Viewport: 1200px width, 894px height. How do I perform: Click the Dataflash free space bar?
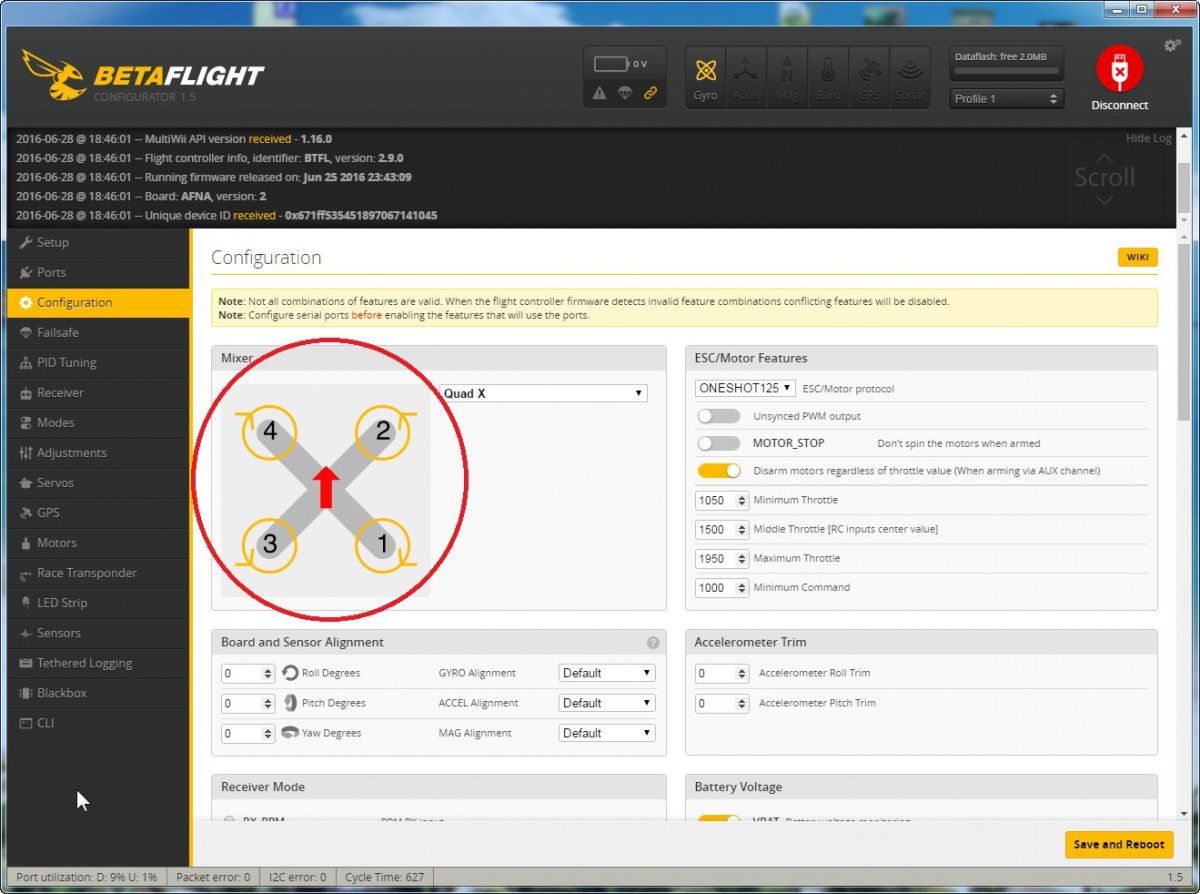[1006, 71]
